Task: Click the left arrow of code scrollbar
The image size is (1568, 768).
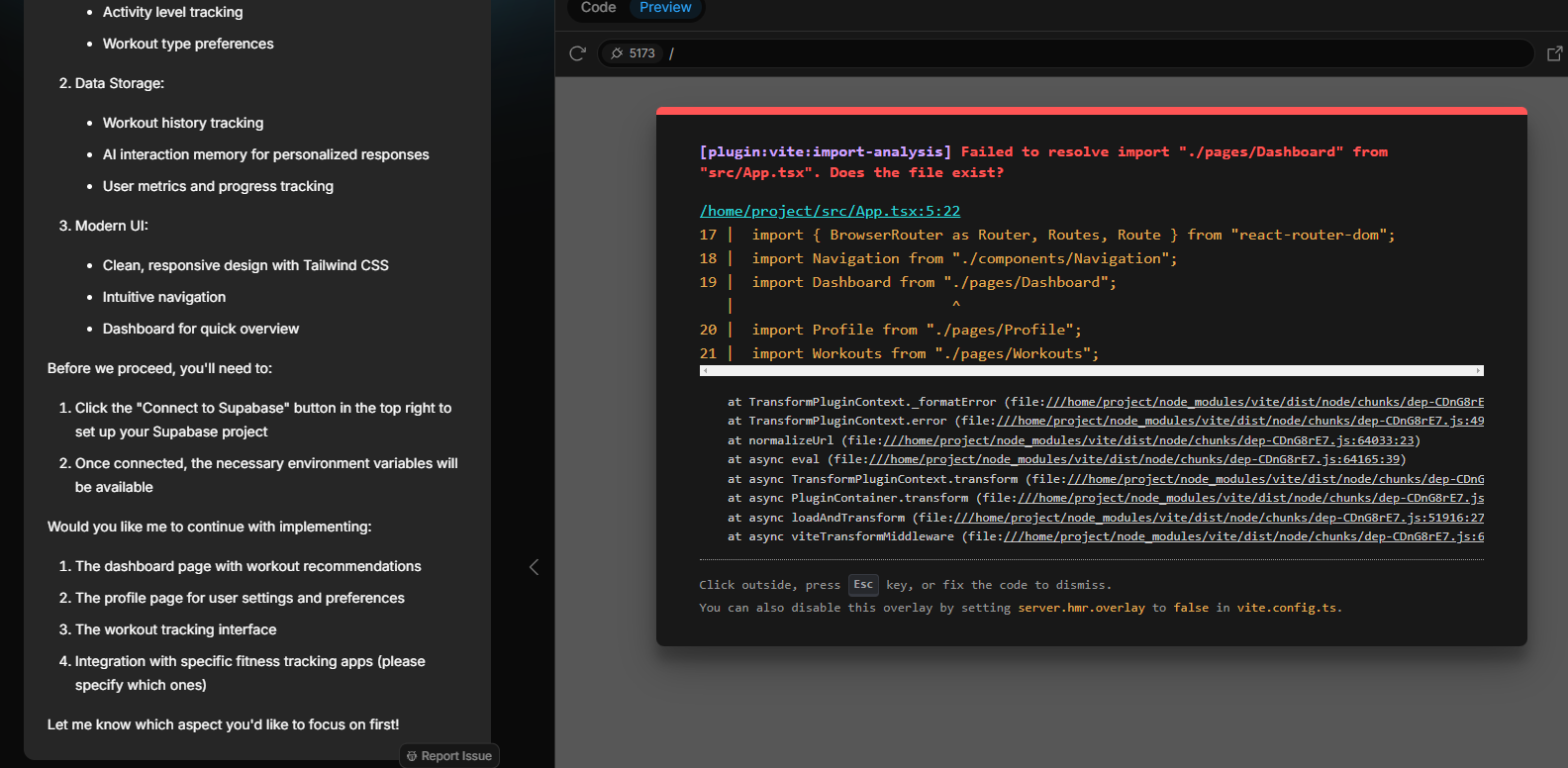Action: click(704, 371)
